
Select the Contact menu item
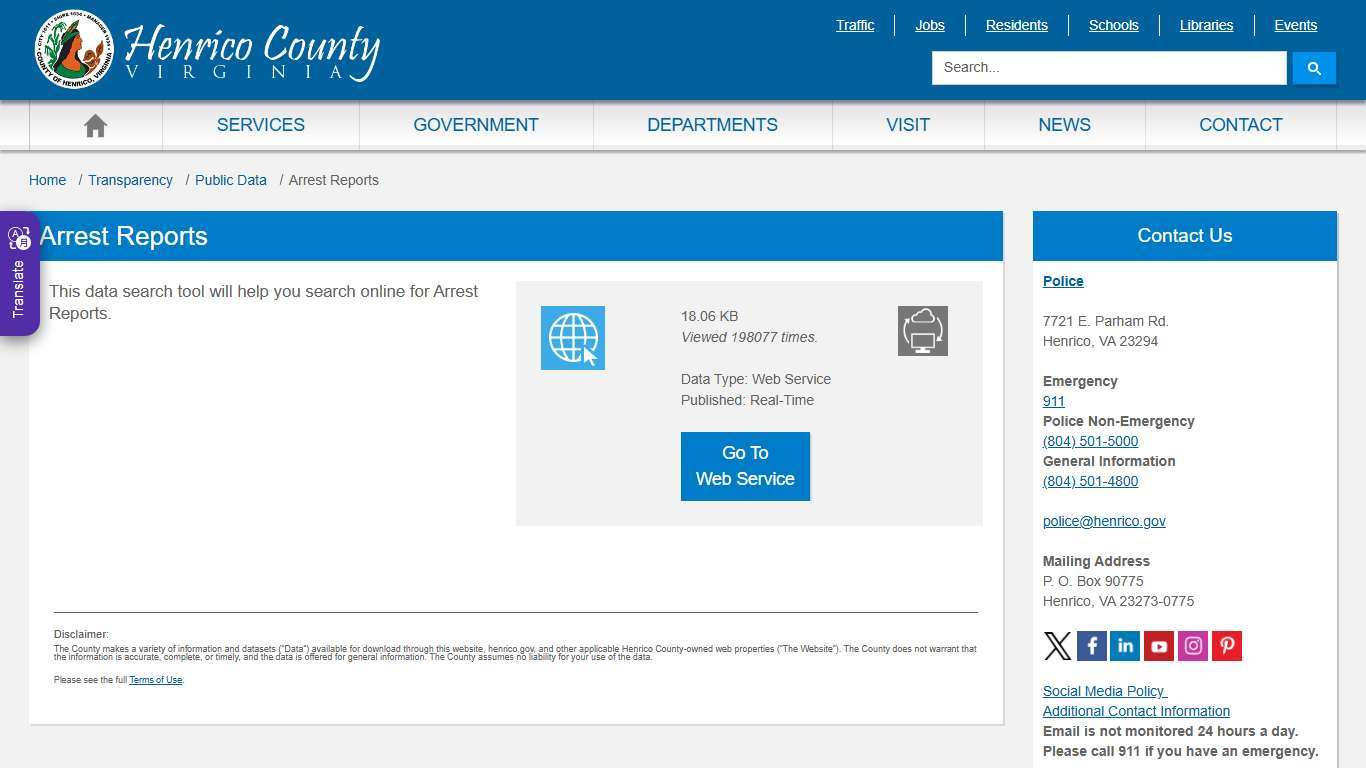1240,124
